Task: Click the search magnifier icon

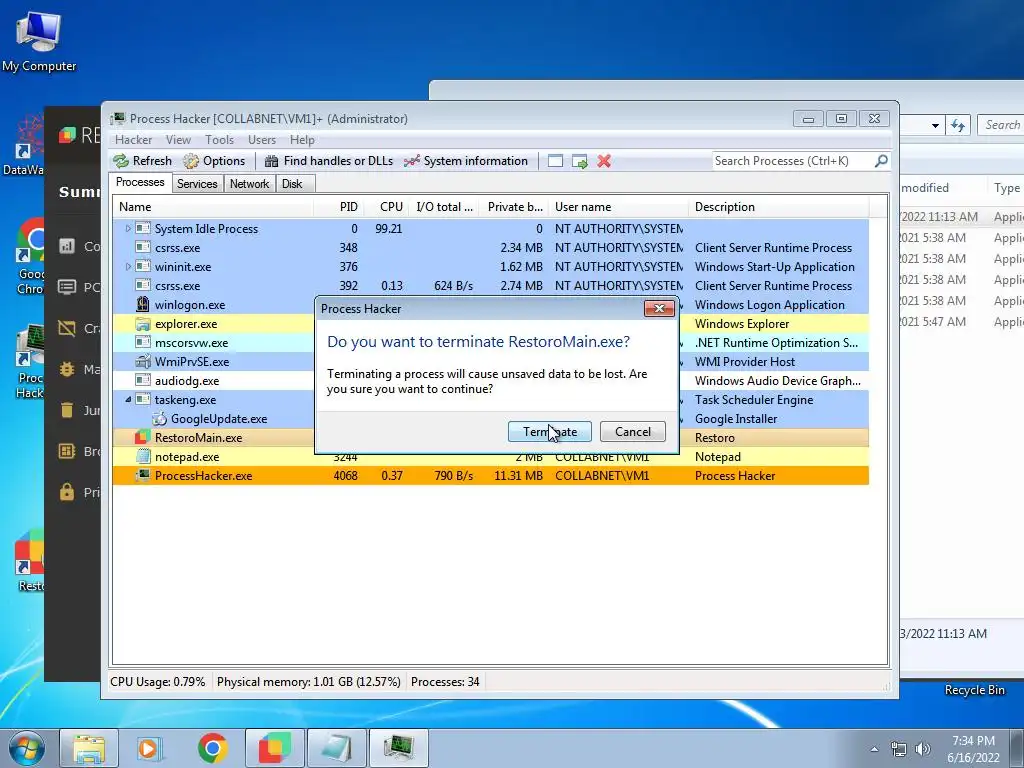Action: pyautogui.click(x=881, y=161)
